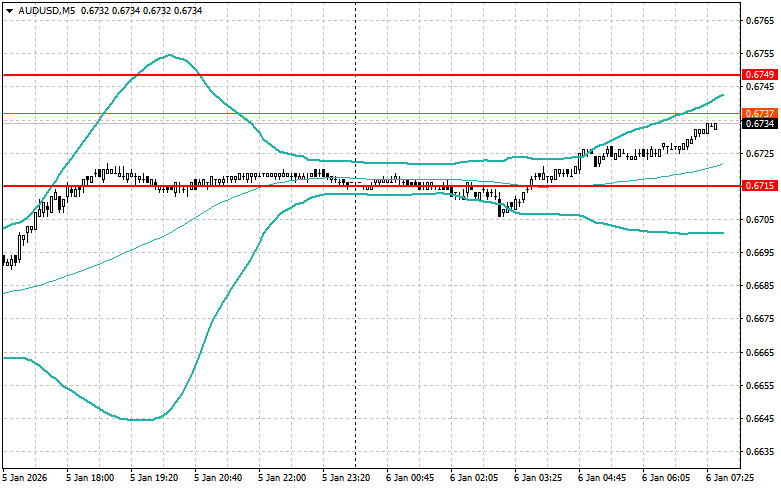Click the 6 Jan 03:25 time label
Viewport: 781px width, 489px height.
pos(538,478)
